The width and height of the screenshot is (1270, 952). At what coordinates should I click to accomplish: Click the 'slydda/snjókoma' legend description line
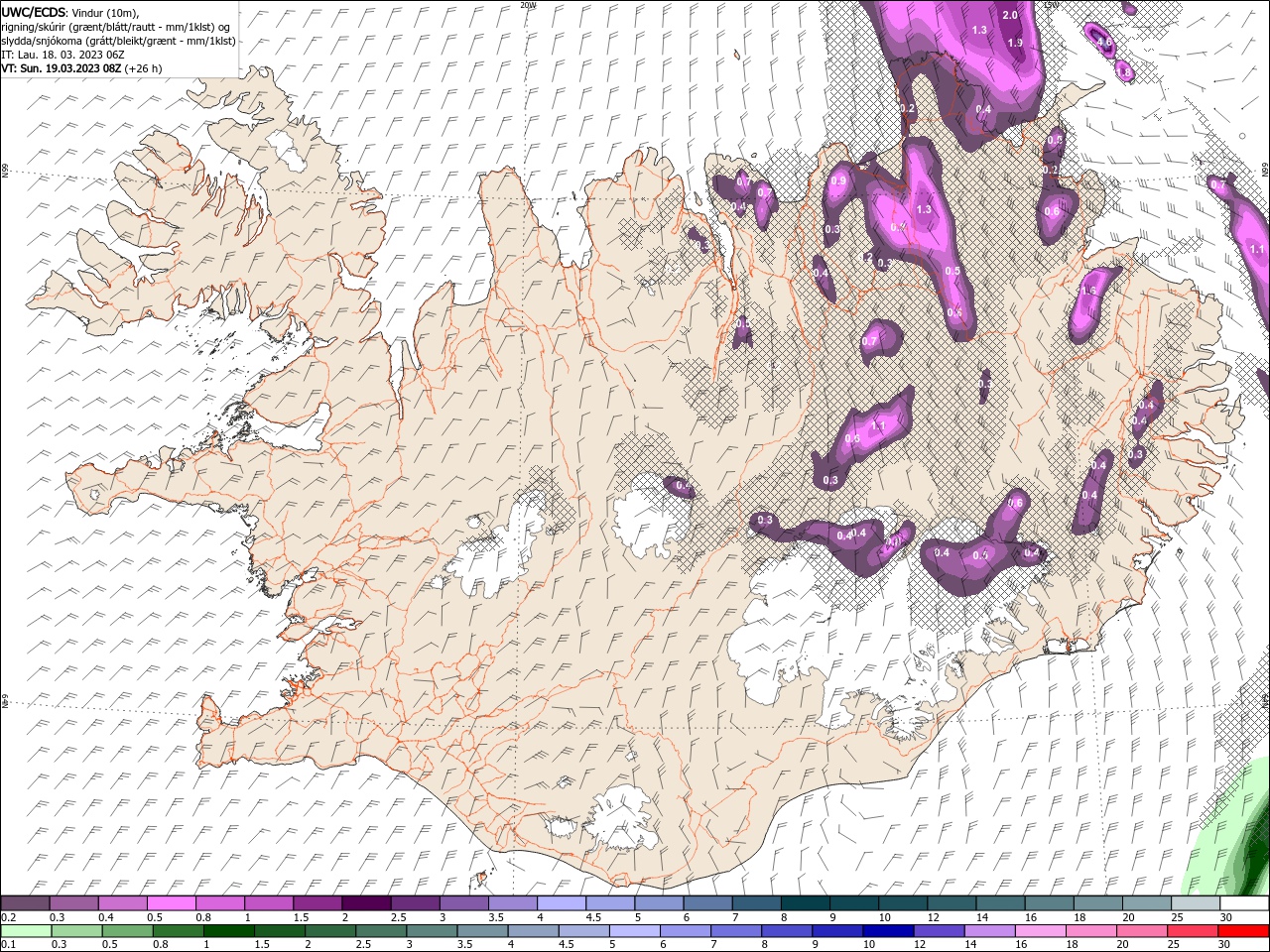pyautogui.click(x=119, y=41)
